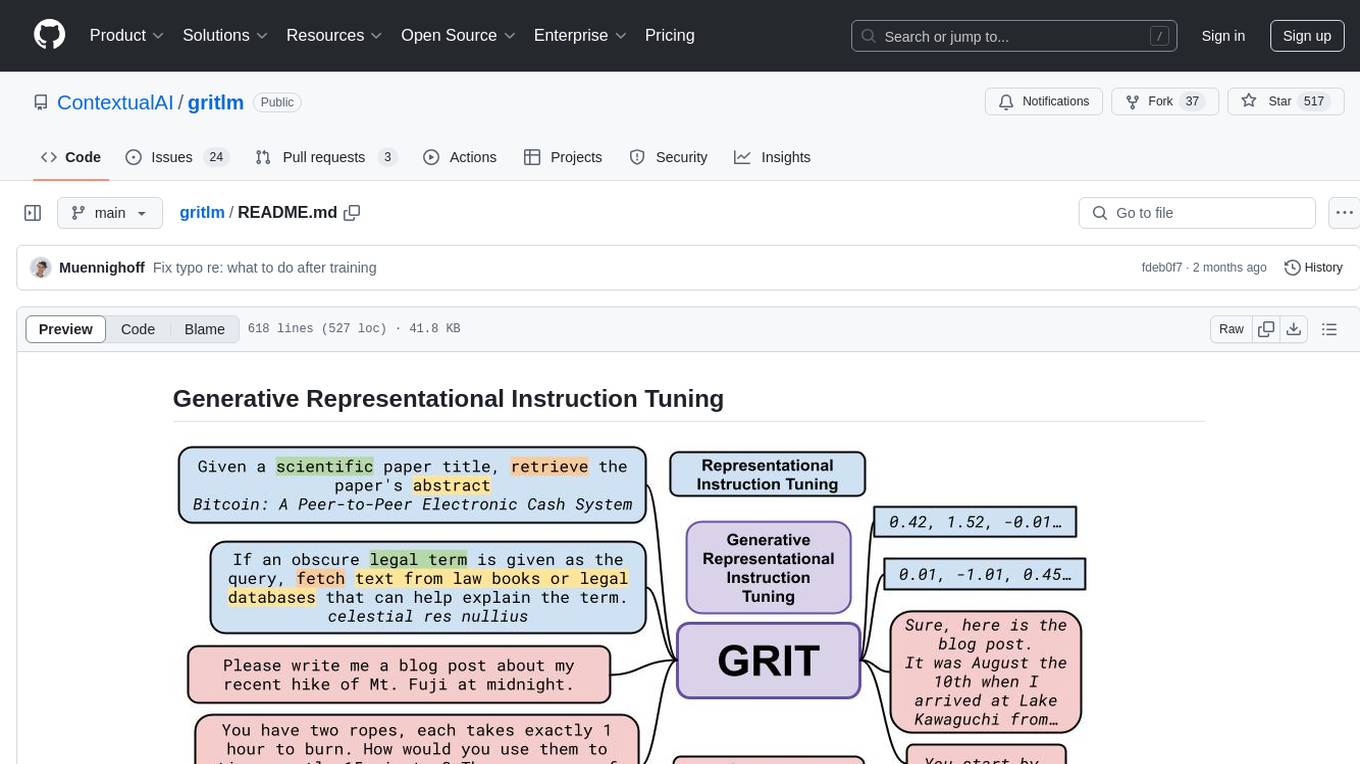
Task: Focus the Go to file field
Action: (1197, 213)
